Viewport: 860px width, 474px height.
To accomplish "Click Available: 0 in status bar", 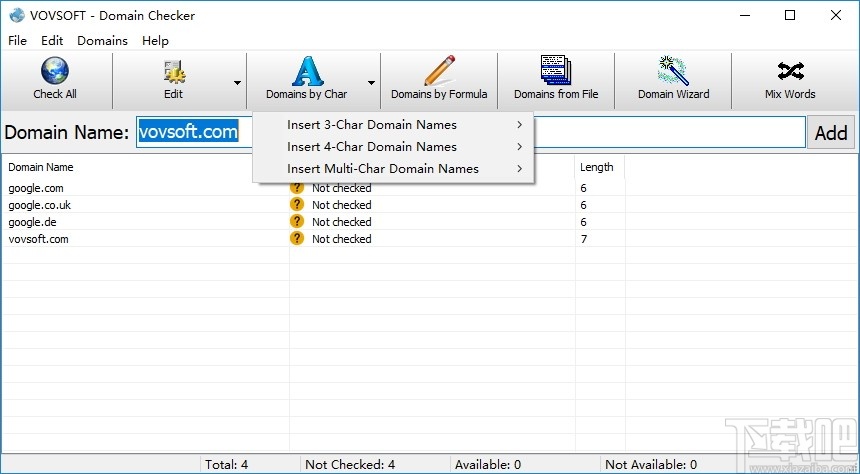I will [488, 465].
